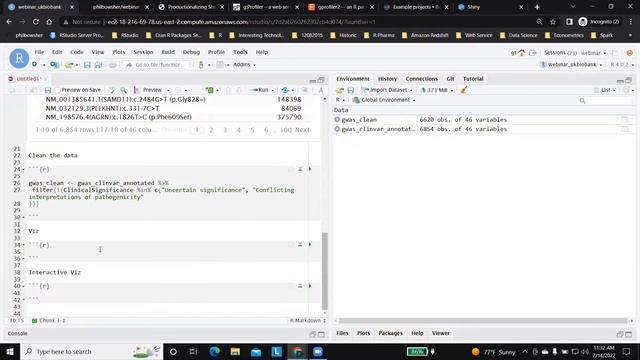Click the Save all documents icon
This screenshot has width=640, height=360.
coord(98,64)
